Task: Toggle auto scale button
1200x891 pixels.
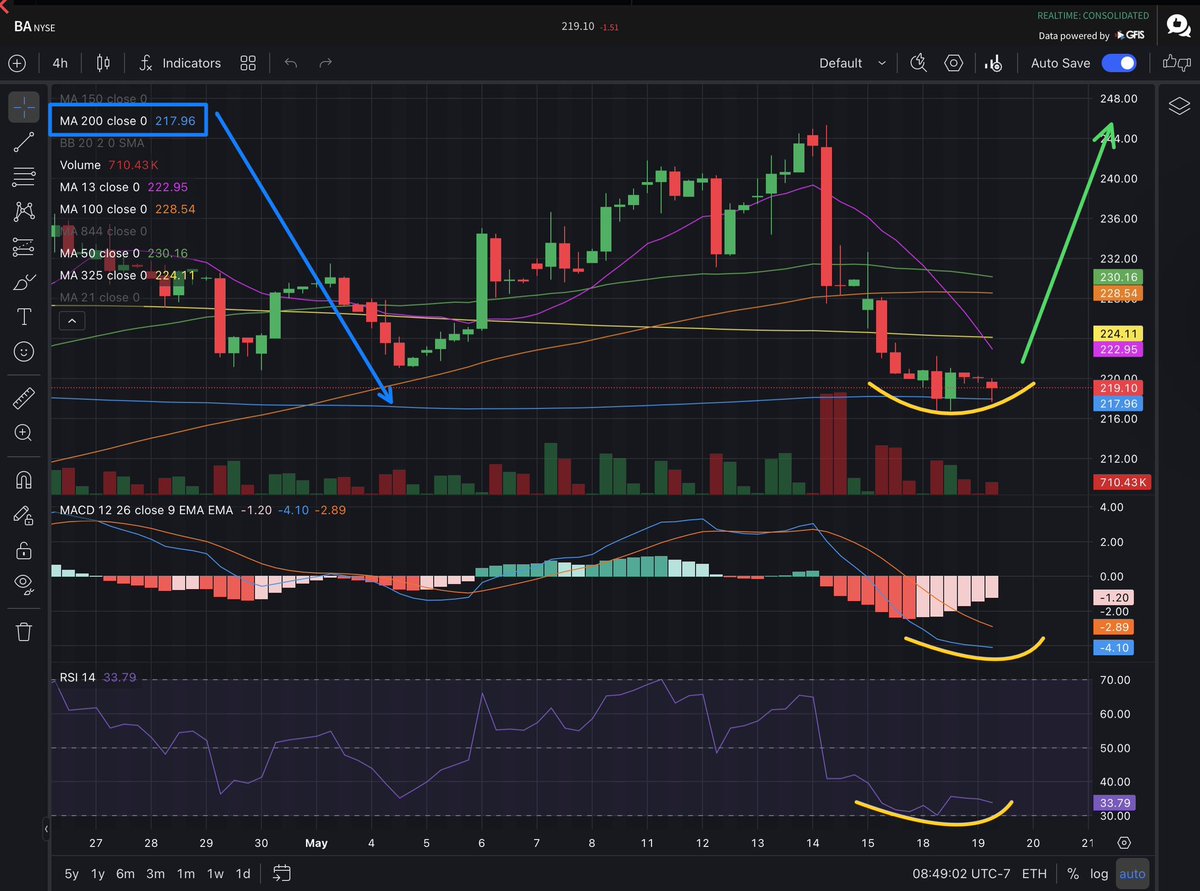Action: click(1132, 874)
